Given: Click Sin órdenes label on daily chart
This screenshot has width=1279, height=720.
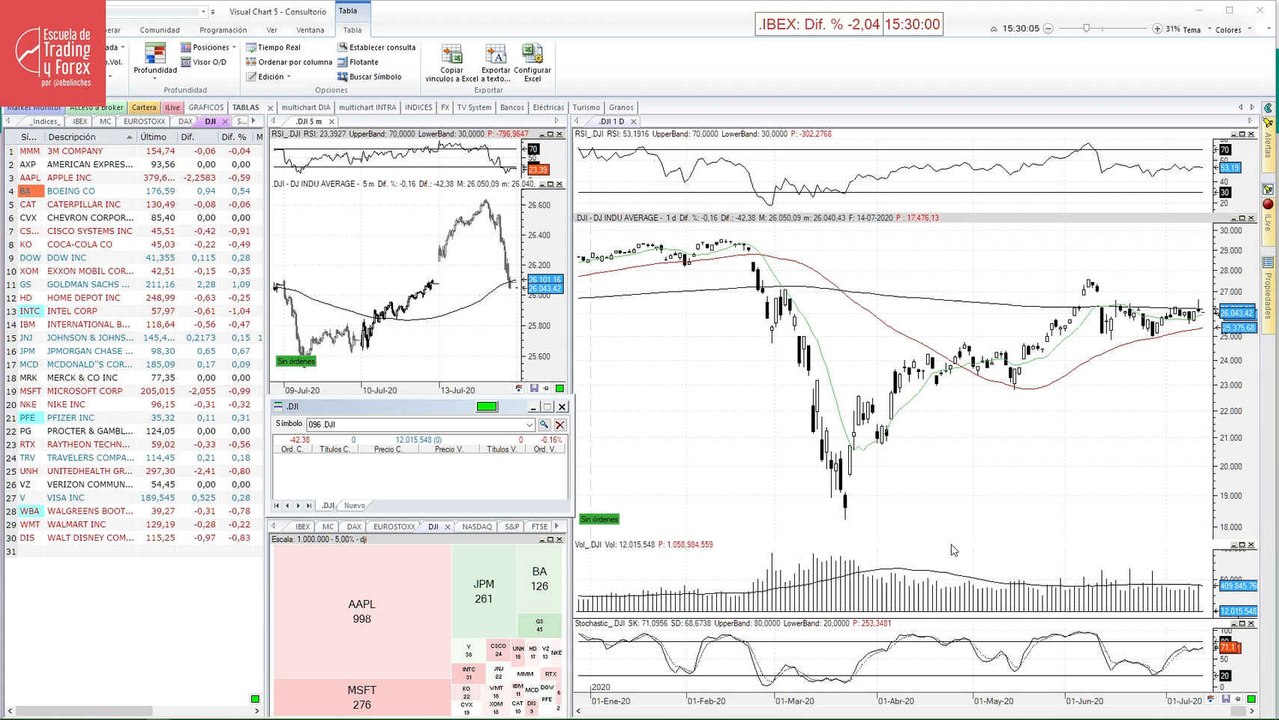Looking at the screenshot, I should pyautogui.click(x=599, y=519).
